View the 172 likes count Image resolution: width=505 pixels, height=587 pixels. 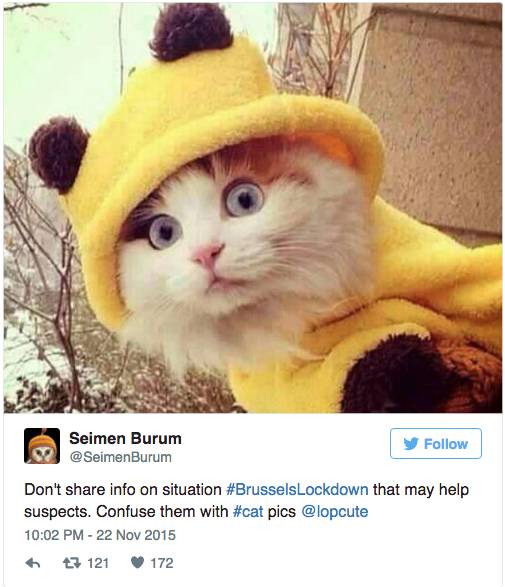click(x=162, y=563)
